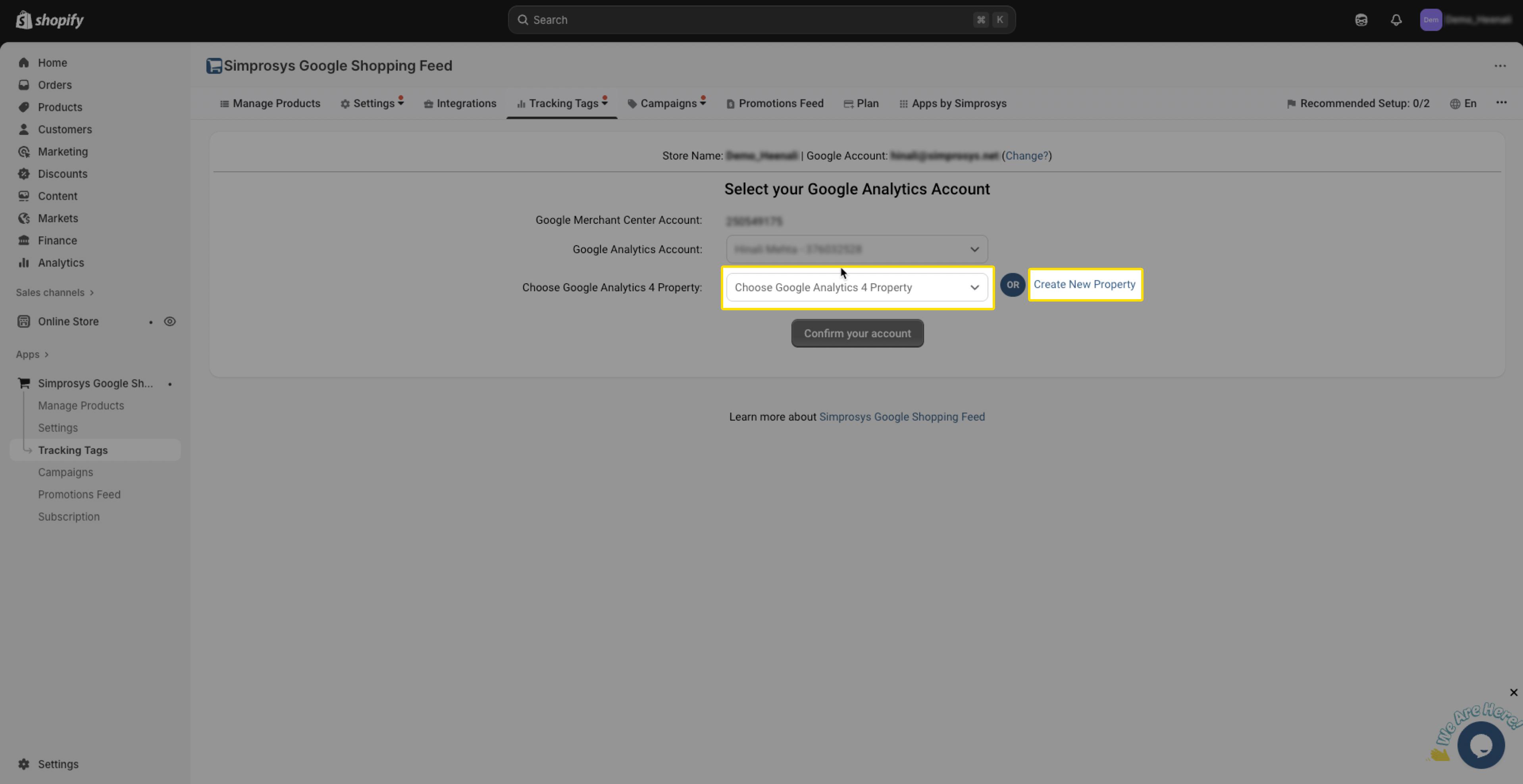The width and height of the screenshot is (1523, 784).
Task: Click the Home sidebar icon
Action: pos(24,63)
